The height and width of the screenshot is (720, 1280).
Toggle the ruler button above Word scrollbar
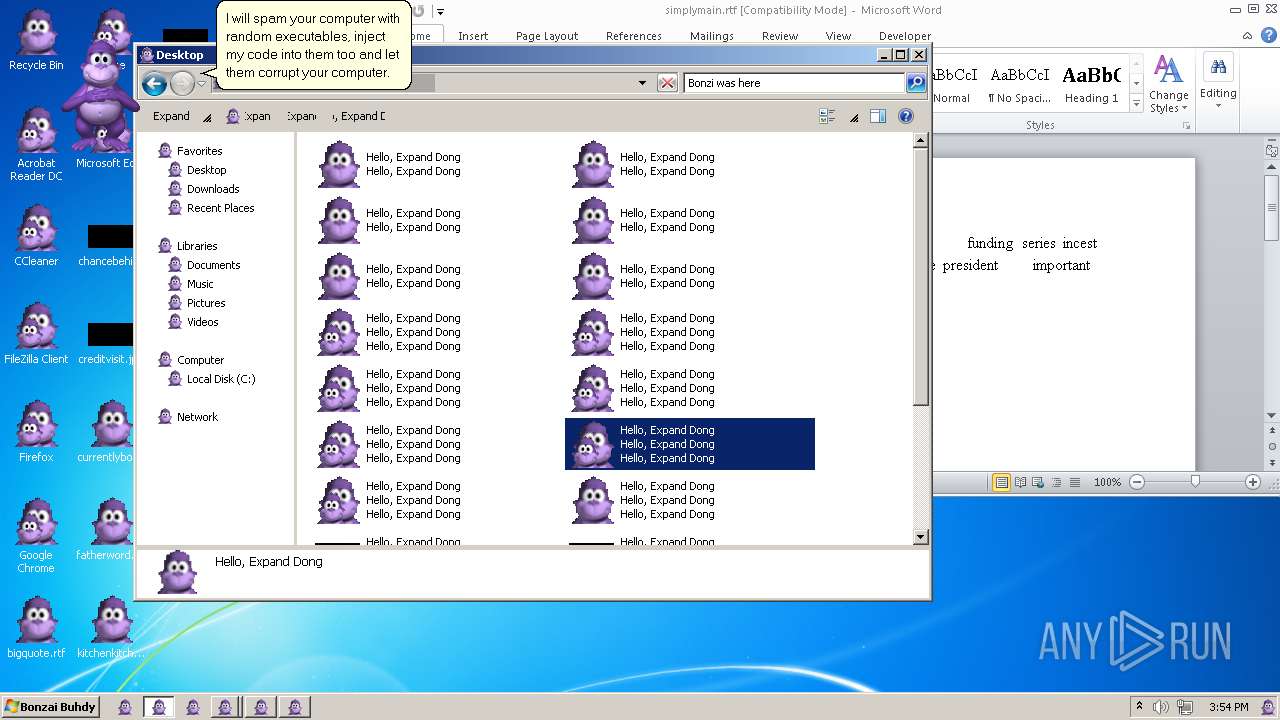pyautogui.click(x=1272, y=152)
